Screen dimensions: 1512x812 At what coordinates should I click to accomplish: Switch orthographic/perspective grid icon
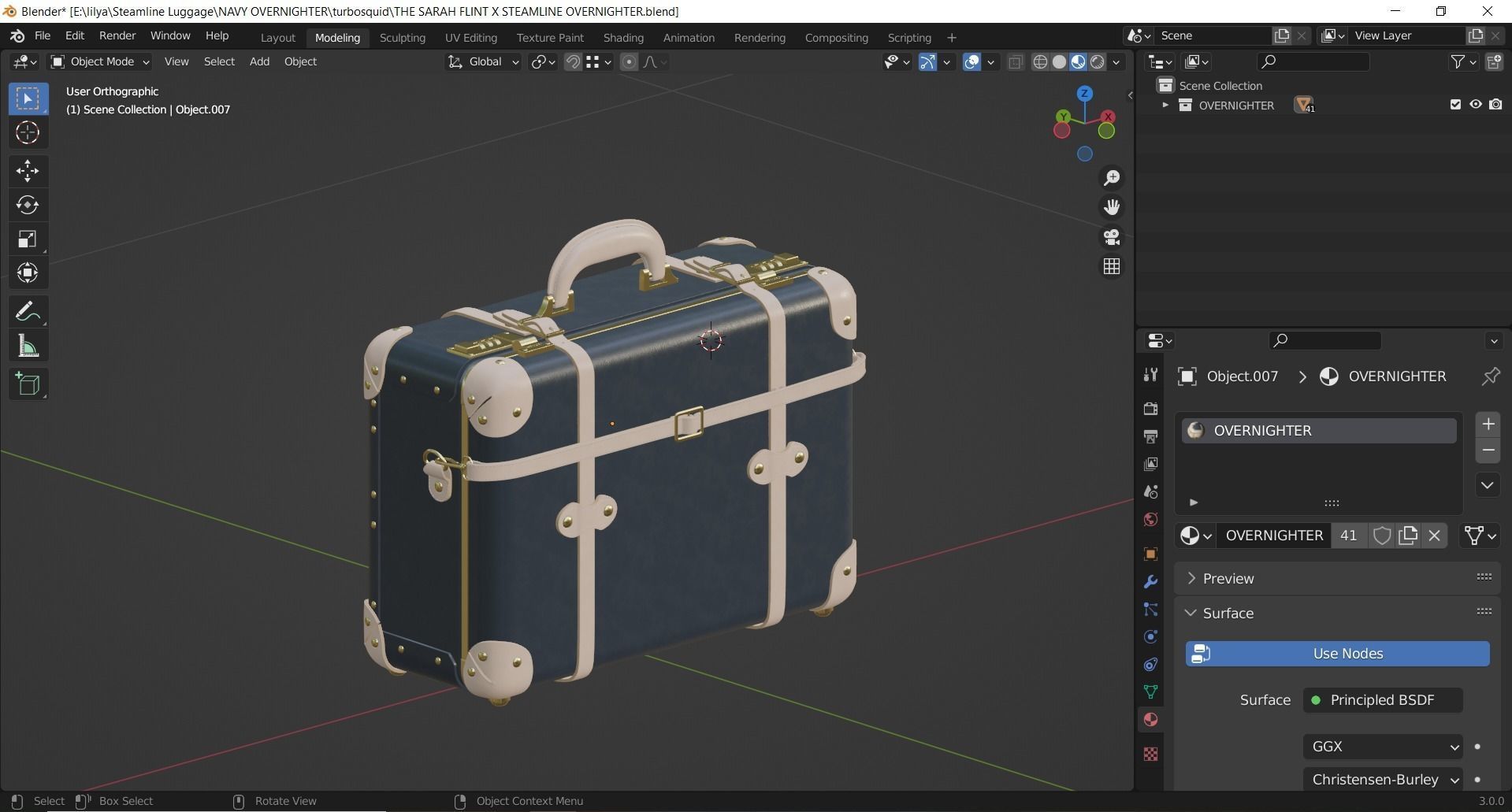(x=1112, y=267)
